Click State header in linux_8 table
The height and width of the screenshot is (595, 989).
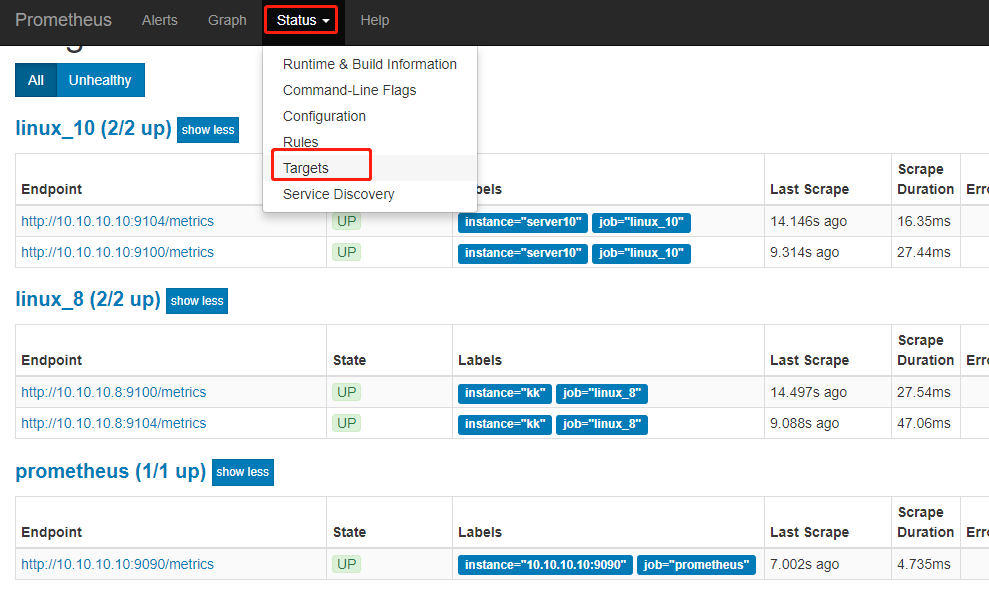[x=349, y=360]
